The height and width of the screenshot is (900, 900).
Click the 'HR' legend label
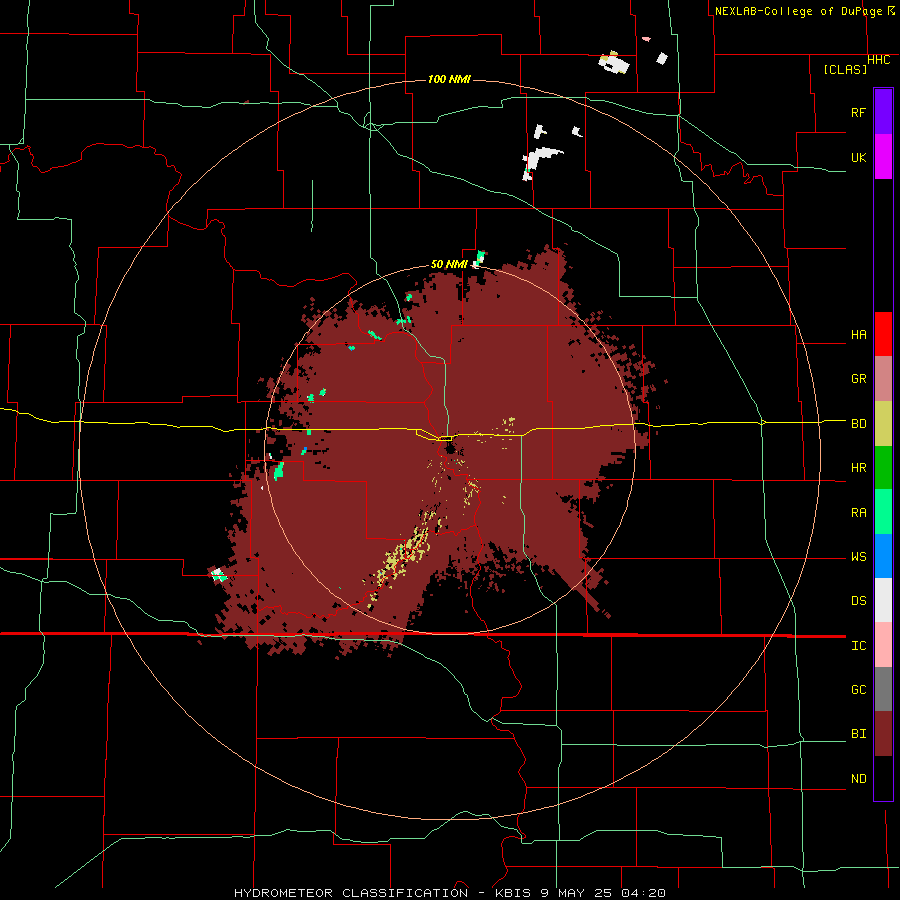coord(858,468)
